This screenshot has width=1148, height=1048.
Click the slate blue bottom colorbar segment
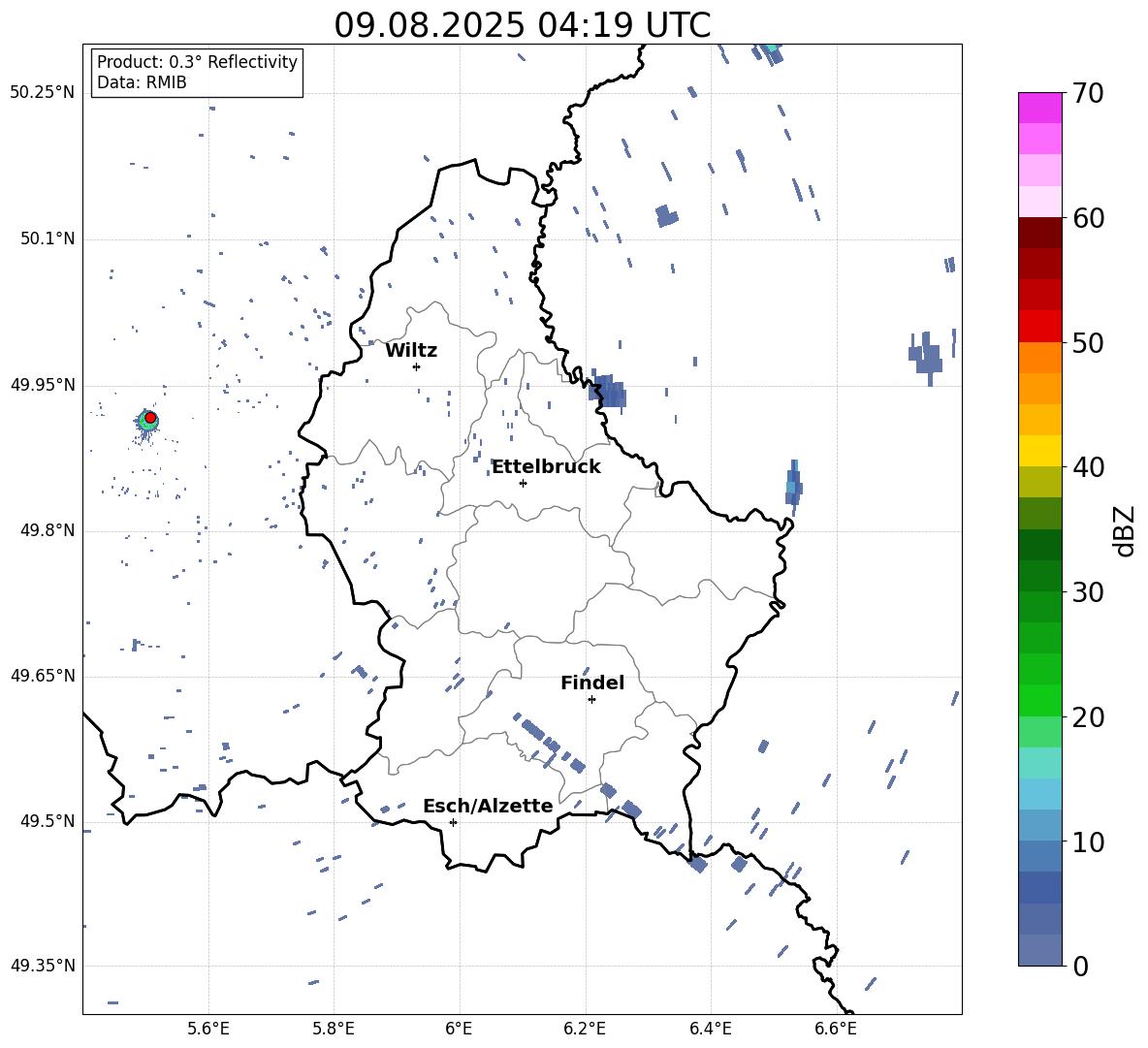[1039, 950]
